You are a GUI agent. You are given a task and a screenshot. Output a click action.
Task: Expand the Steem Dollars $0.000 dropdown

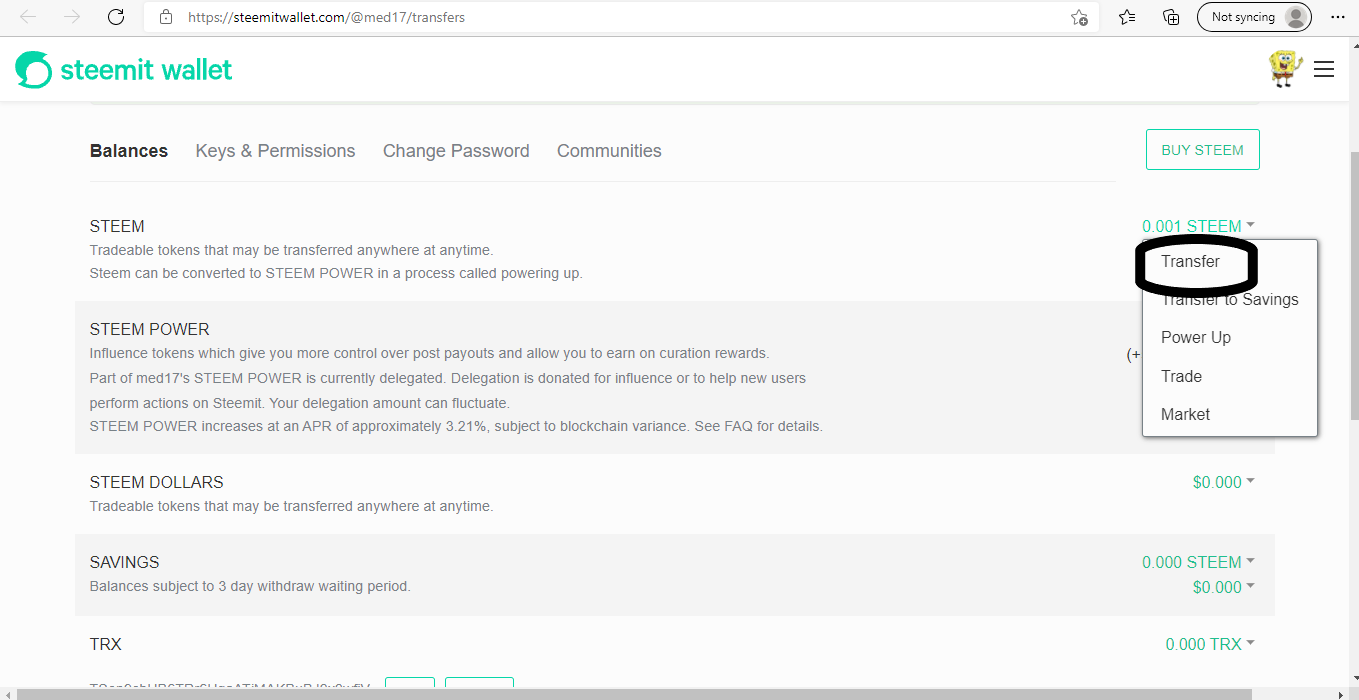pos(1223,482)
